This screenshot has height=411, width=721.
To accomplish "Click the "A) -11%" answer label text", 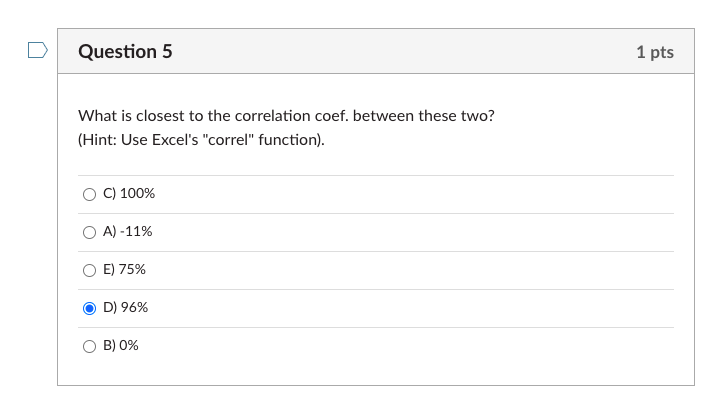I will point(128,231).
